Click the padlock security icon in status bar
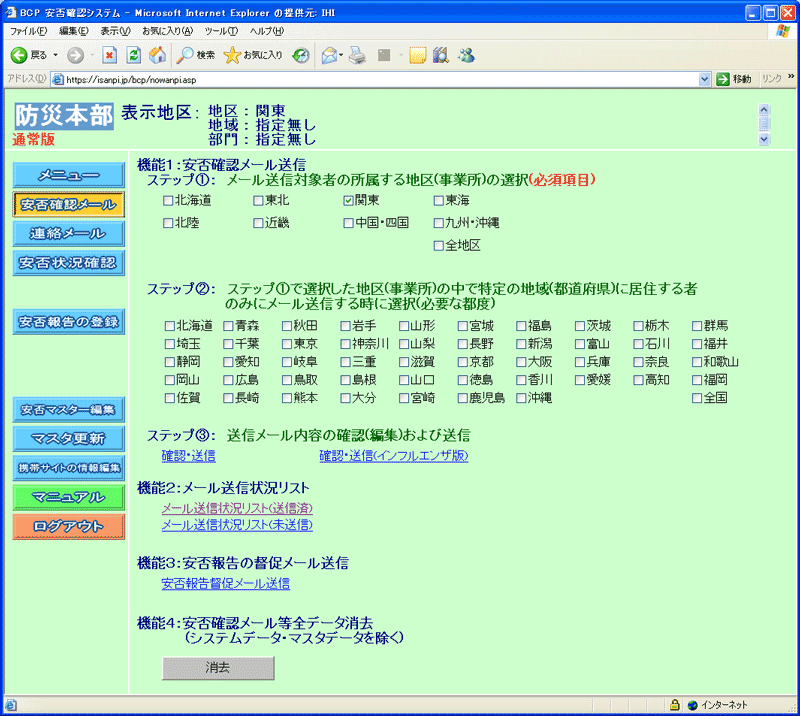800x716 pixels. pos(674,705)
